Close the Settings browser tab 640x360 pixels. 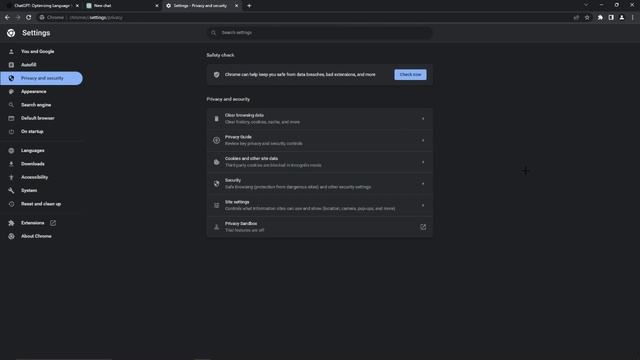tap(236, 6)
